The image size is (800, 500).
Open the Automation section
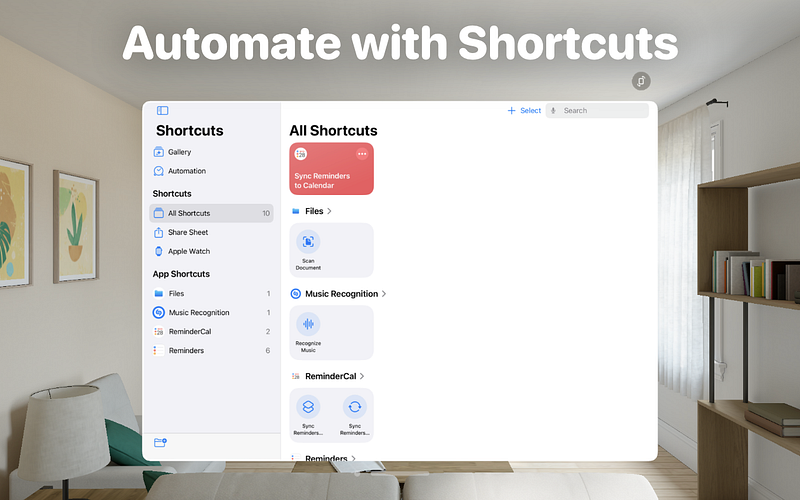click(x=211, y=171)
